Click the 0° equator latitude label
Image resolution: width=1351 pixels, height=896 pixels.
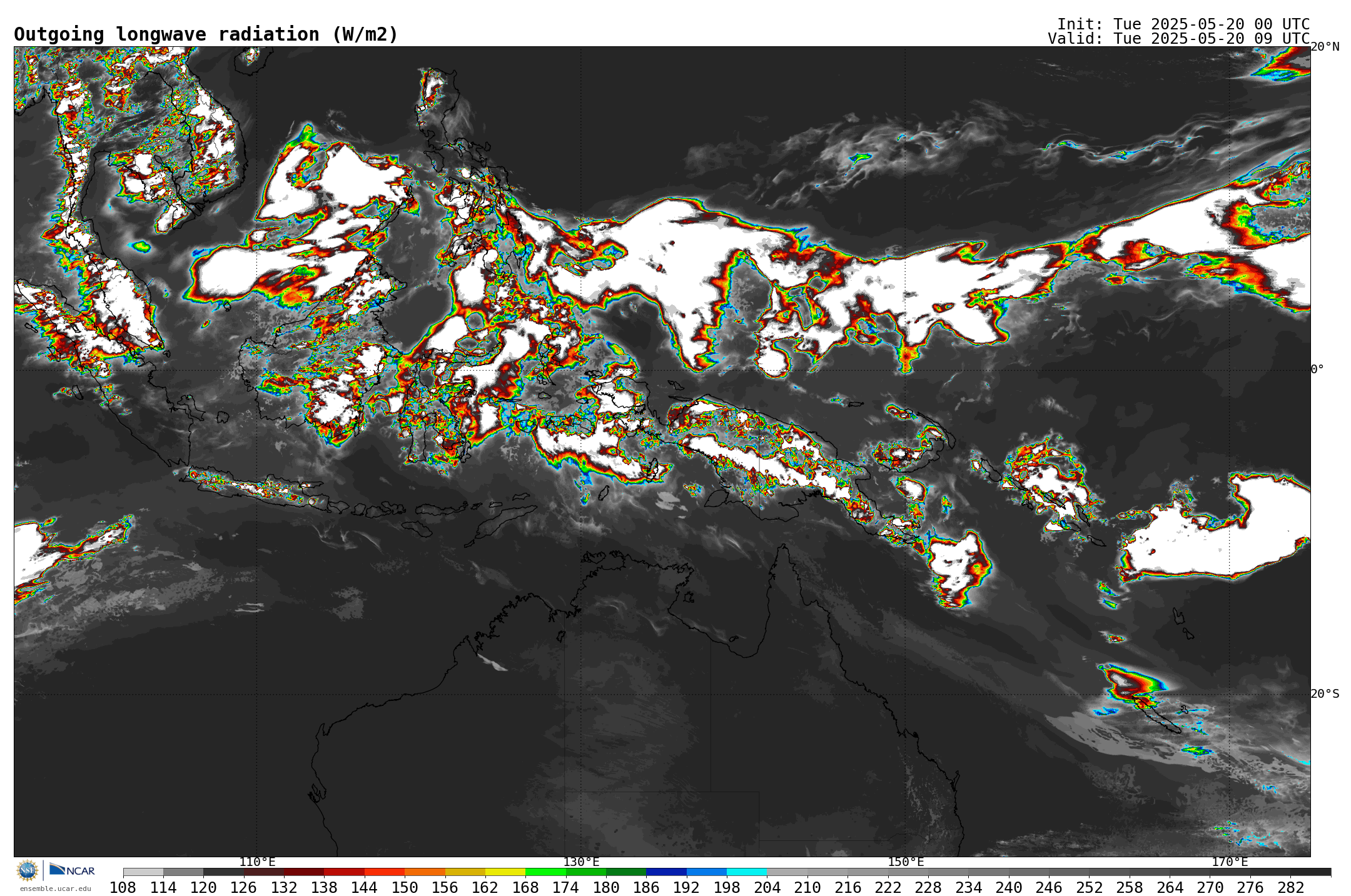(x=1317, y=370)
